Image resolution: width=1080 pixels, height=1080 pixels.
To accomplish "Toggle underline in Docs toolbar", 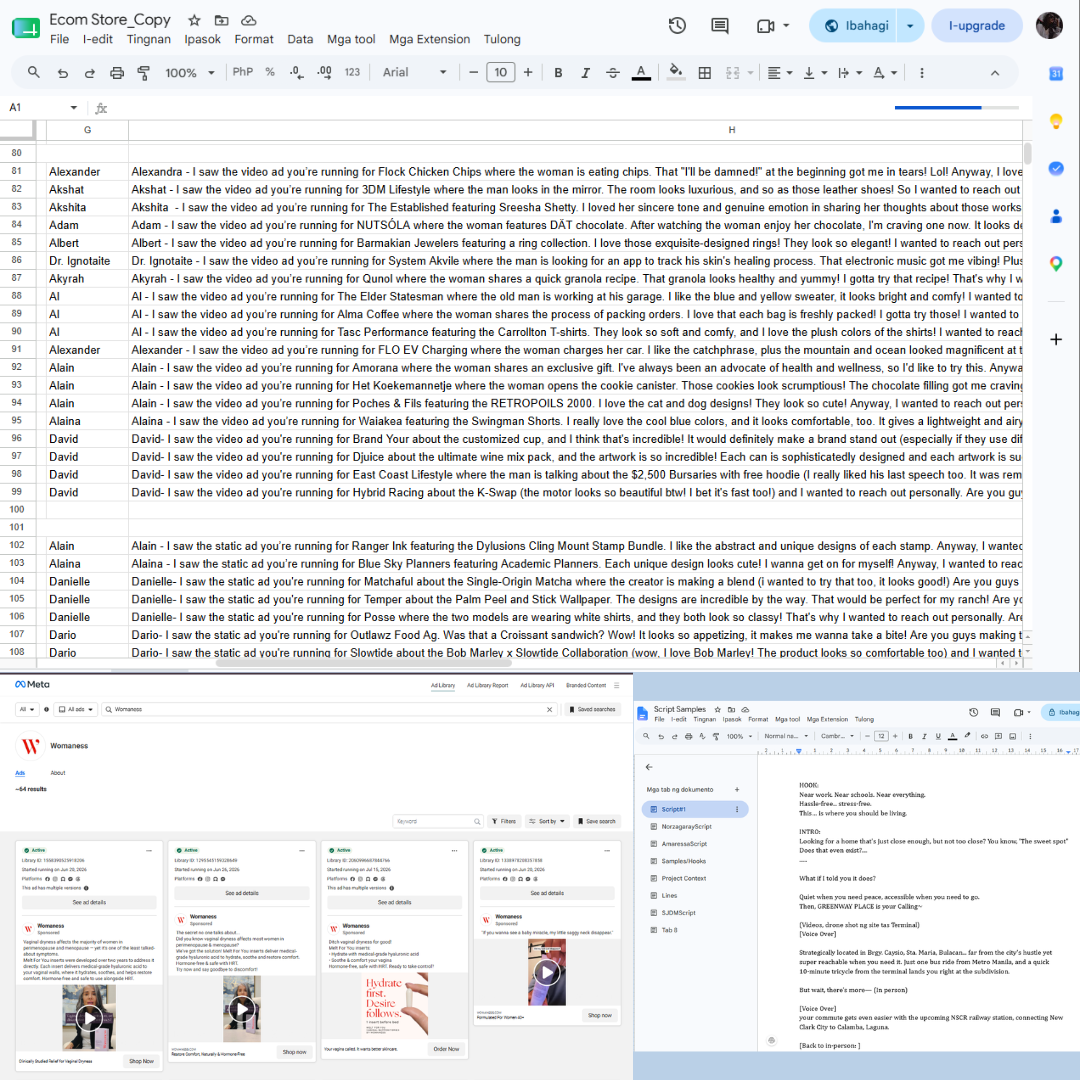I will [938, 736].
